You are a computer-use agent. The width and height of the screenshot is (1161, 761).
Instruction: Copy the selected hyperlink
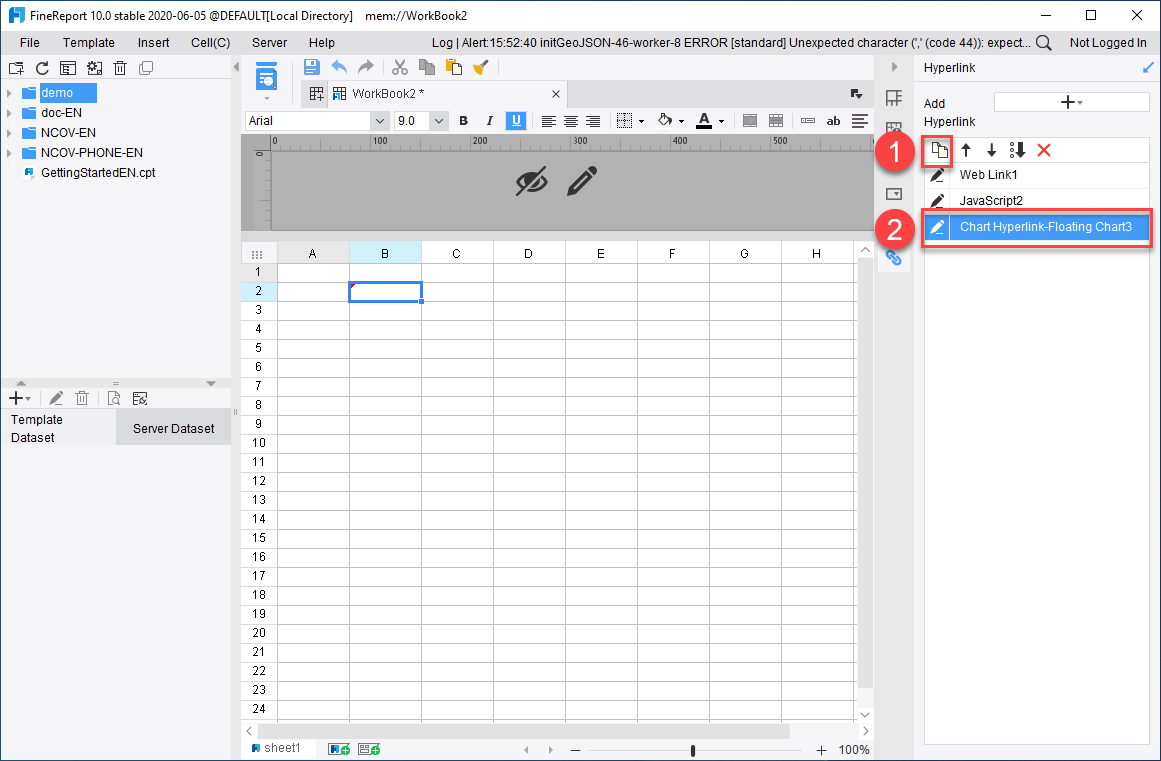coord(938,150)
